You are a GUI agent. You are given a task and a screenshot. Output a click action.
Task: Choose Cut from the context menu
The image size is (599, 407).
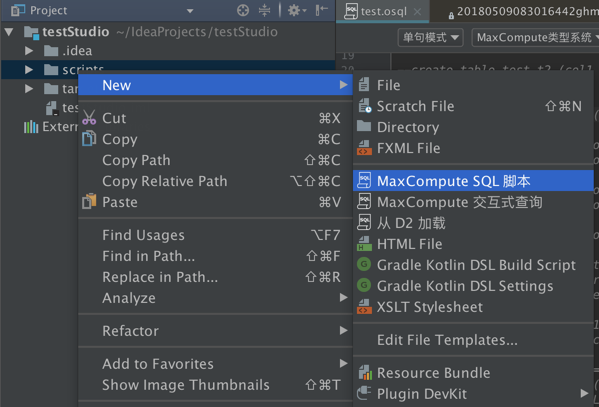coord(215,118)
